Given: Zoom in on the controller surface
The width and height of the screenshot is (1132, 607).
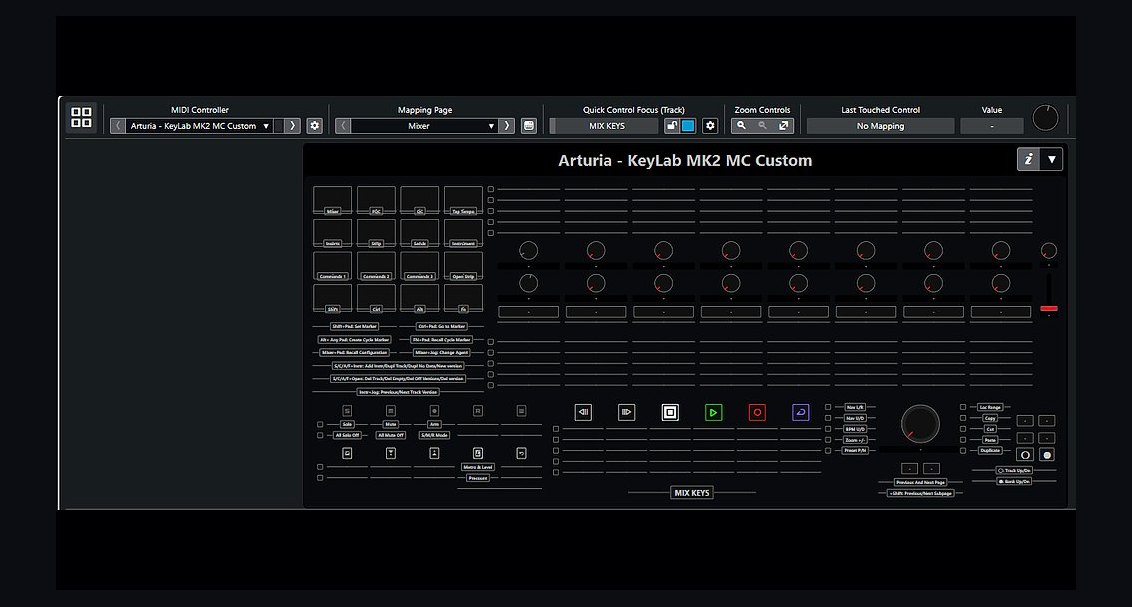Looking at the screenshot, I should [x=741, y=126].
